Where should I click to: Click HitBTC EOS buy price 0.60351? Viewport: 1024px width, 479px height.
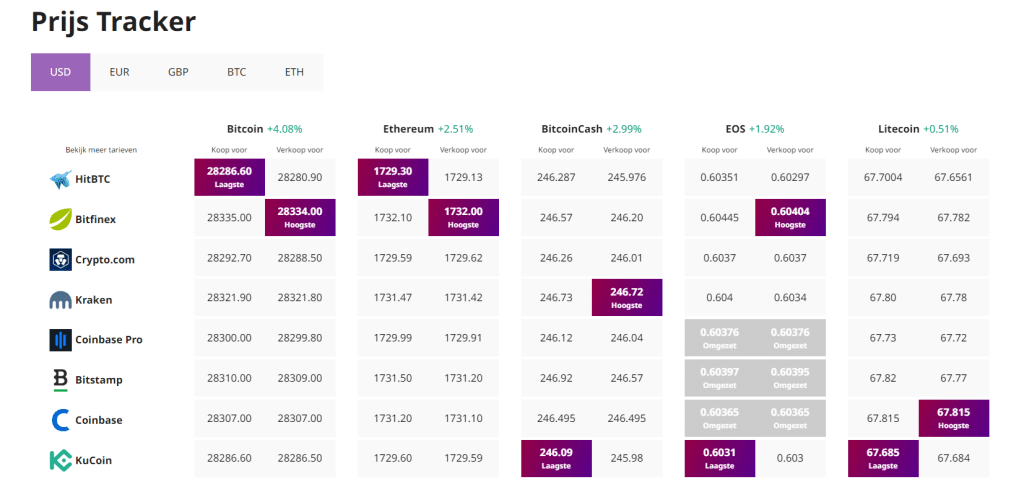pos(720,178)
